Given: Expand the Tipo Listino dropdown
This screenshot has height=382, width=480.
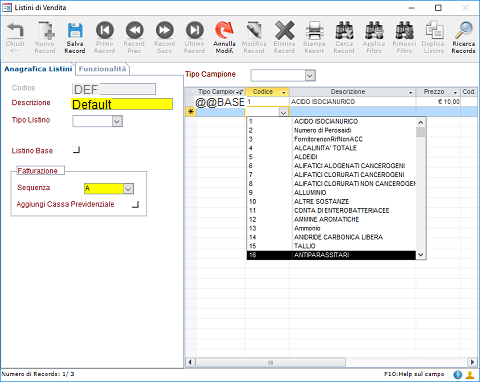Looking at the screenshot, I should click(x=117, y=121).
